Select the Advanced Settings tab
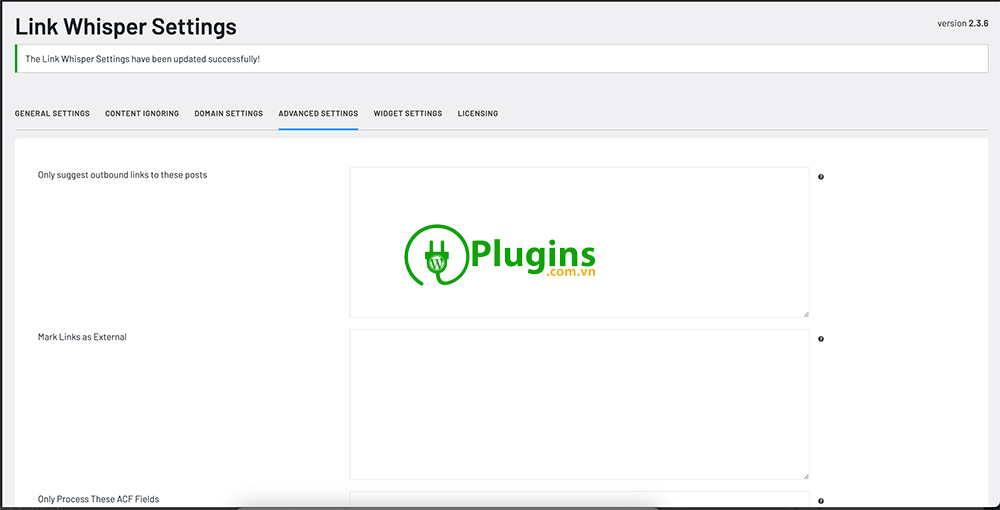The image size is (1000, 510). pos(318,114)
